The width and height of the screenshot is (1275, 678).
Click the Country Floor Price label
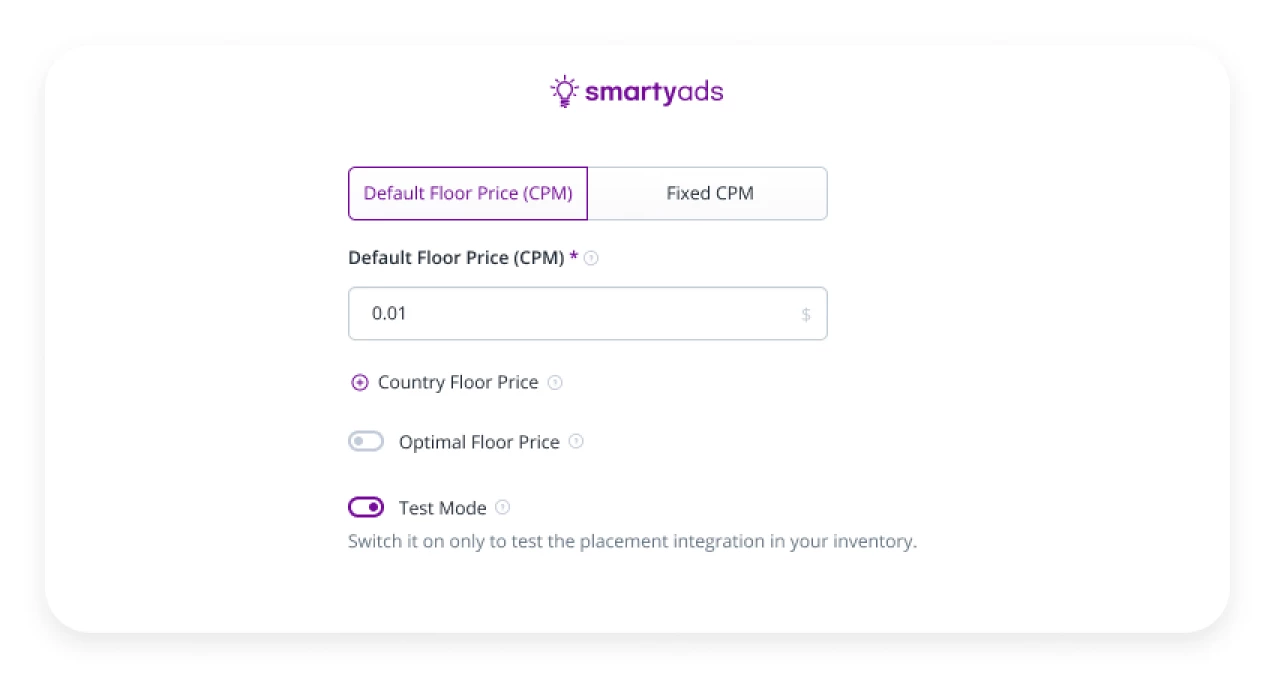click(458, 382)
